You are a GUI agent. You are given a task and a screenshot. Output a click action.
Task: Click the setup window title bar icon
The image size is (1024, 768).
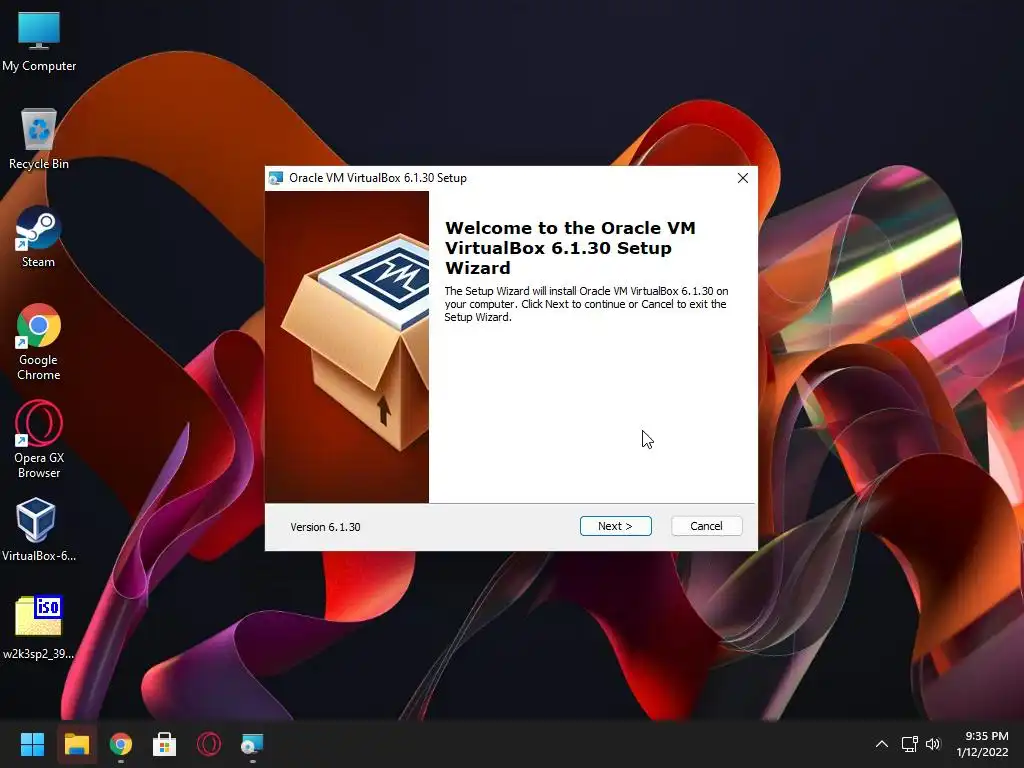coord(276,178)
